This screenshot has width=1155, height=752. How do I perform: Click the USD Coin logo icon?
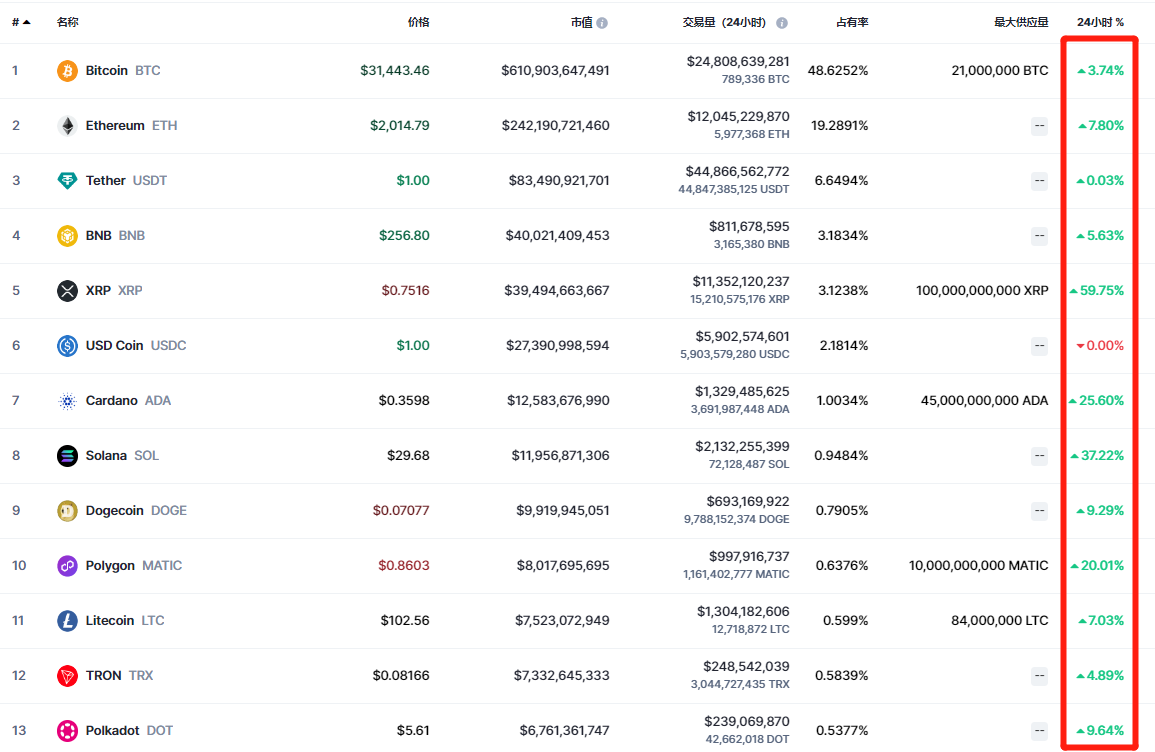click(67, 345)
